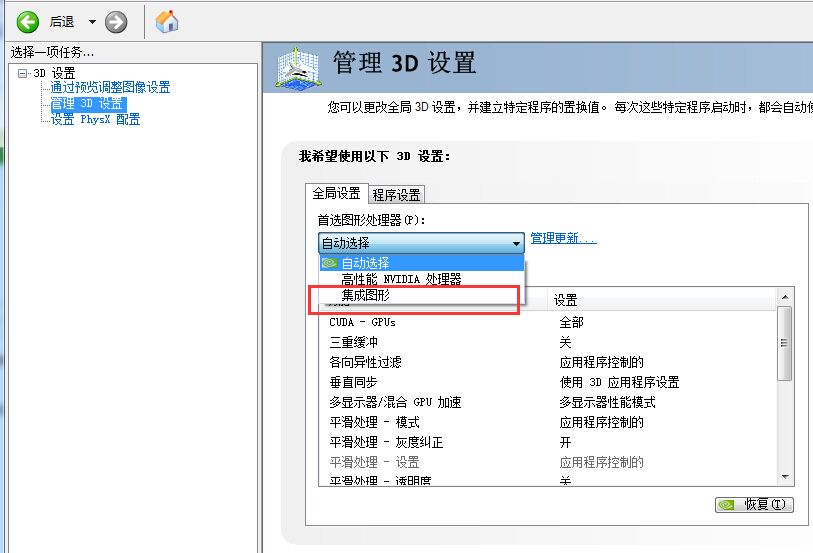Open 设置 PhysX 配置 tree item

[x=95, y=119]
